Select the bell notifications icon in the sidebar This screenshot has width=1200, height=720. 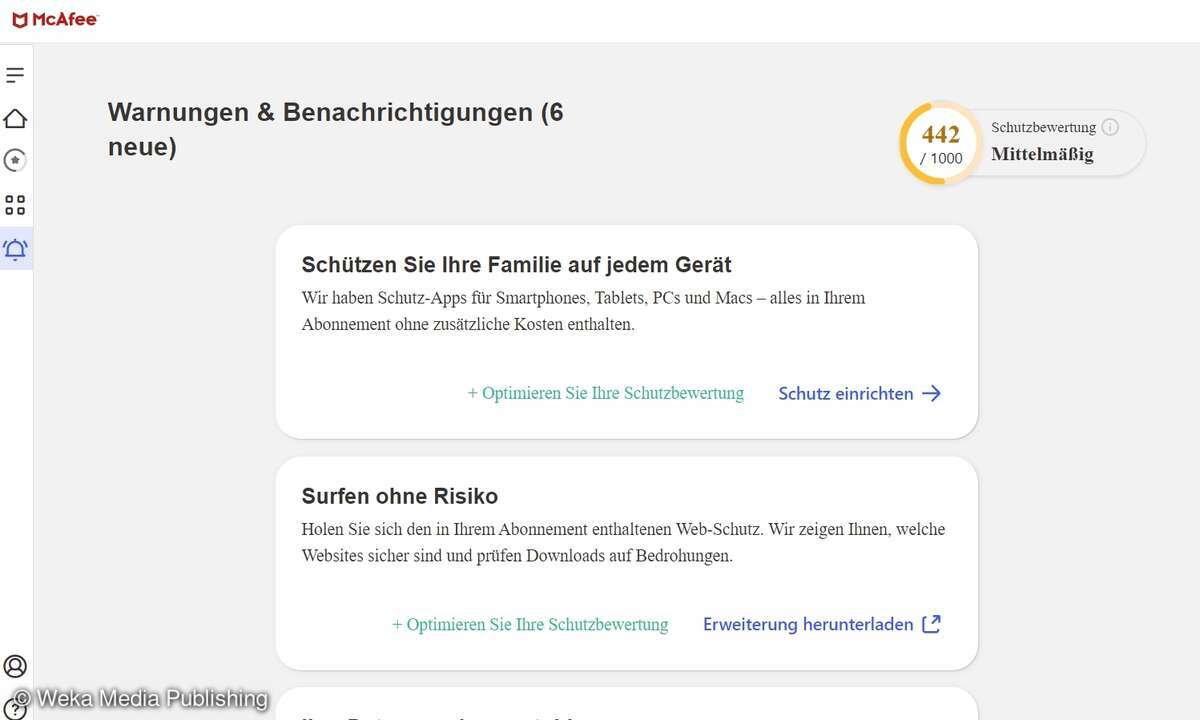[x=15, y=249]
